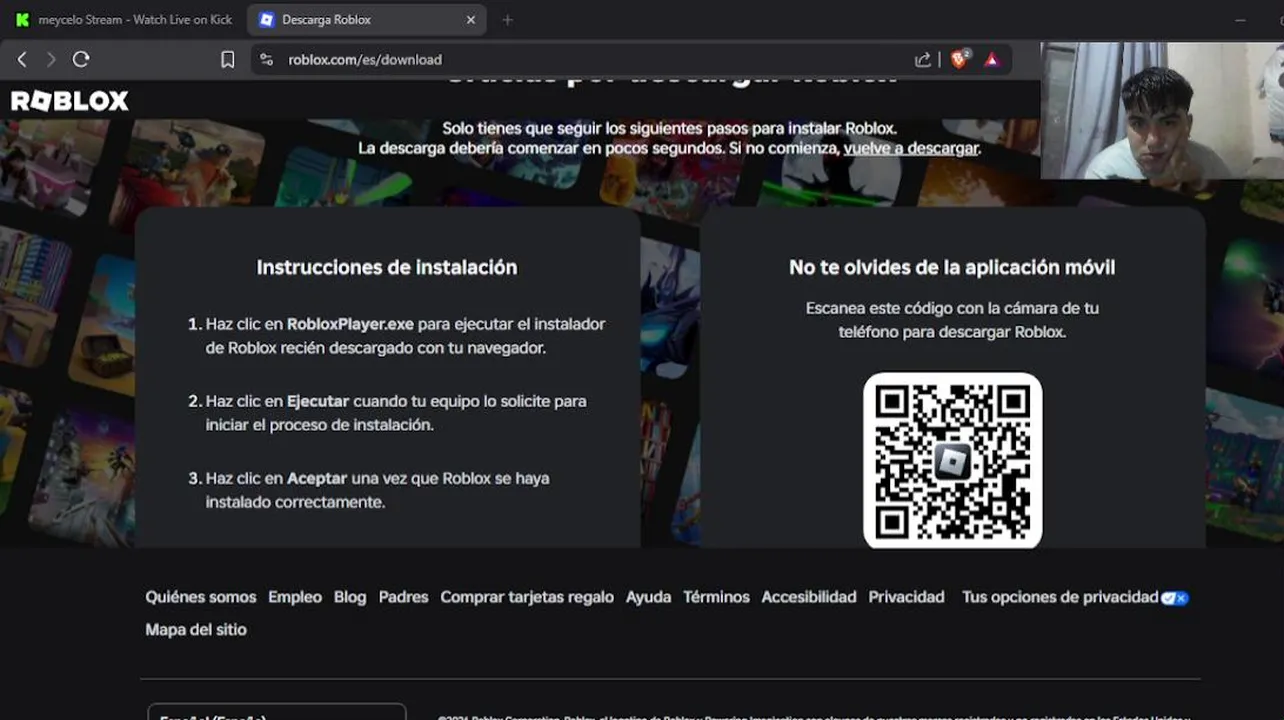Click the 'Instrucciones de instalación' heading
The width and height of the screenshot is (1284, 720).
click(x=387, y=267)
